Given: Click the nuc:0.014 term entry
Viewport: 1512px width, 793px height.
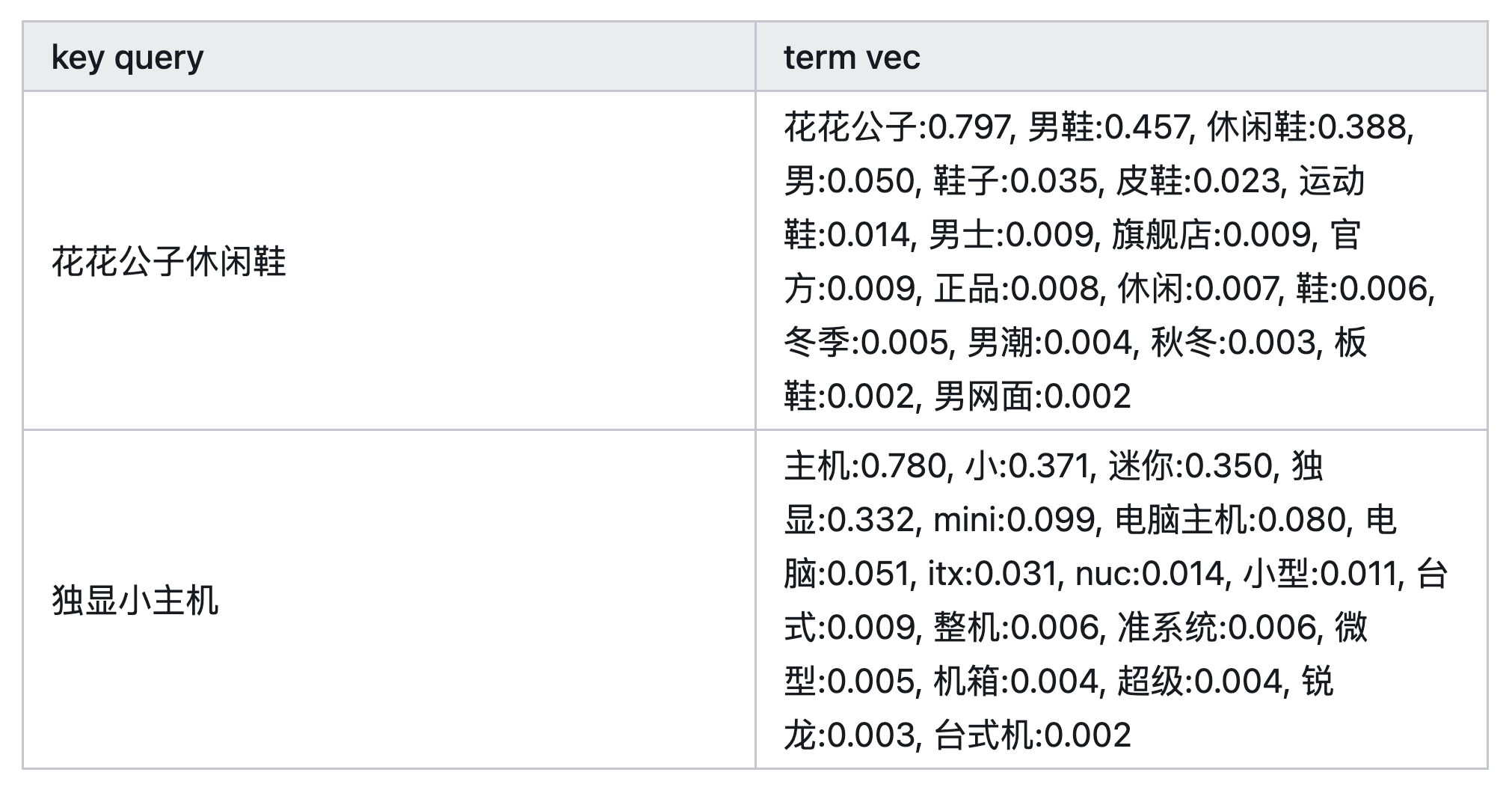Looking at the screenshot, I should 1150,574.
